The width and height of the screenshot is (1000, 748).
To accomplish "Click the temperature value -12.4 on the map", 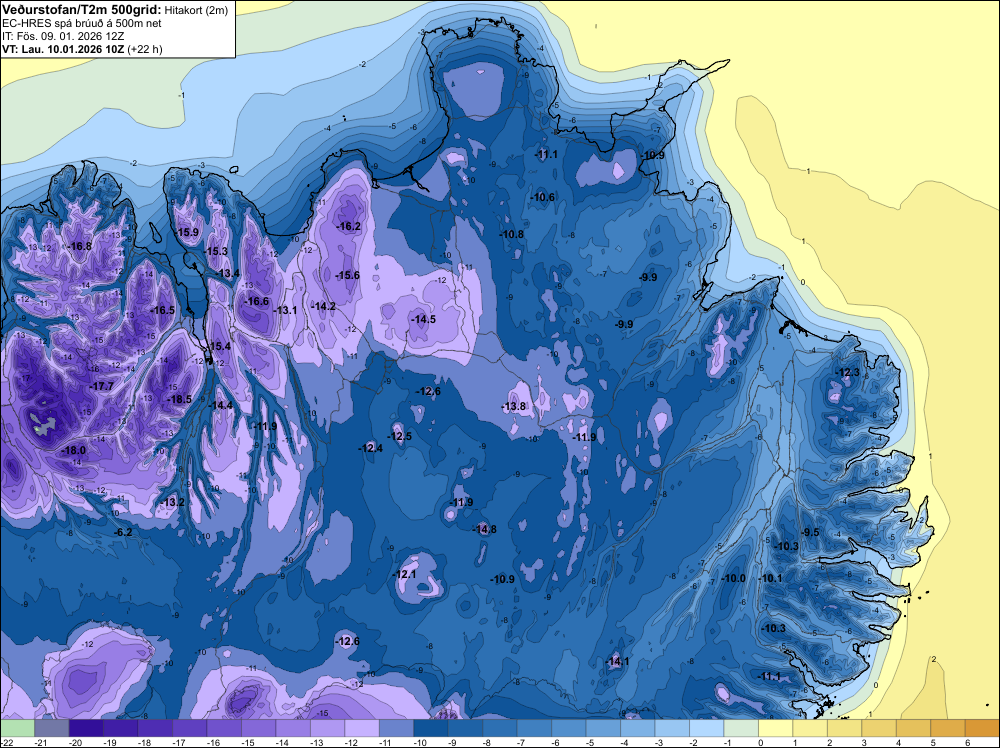I will pyautogui.click(x=371, y=448).
